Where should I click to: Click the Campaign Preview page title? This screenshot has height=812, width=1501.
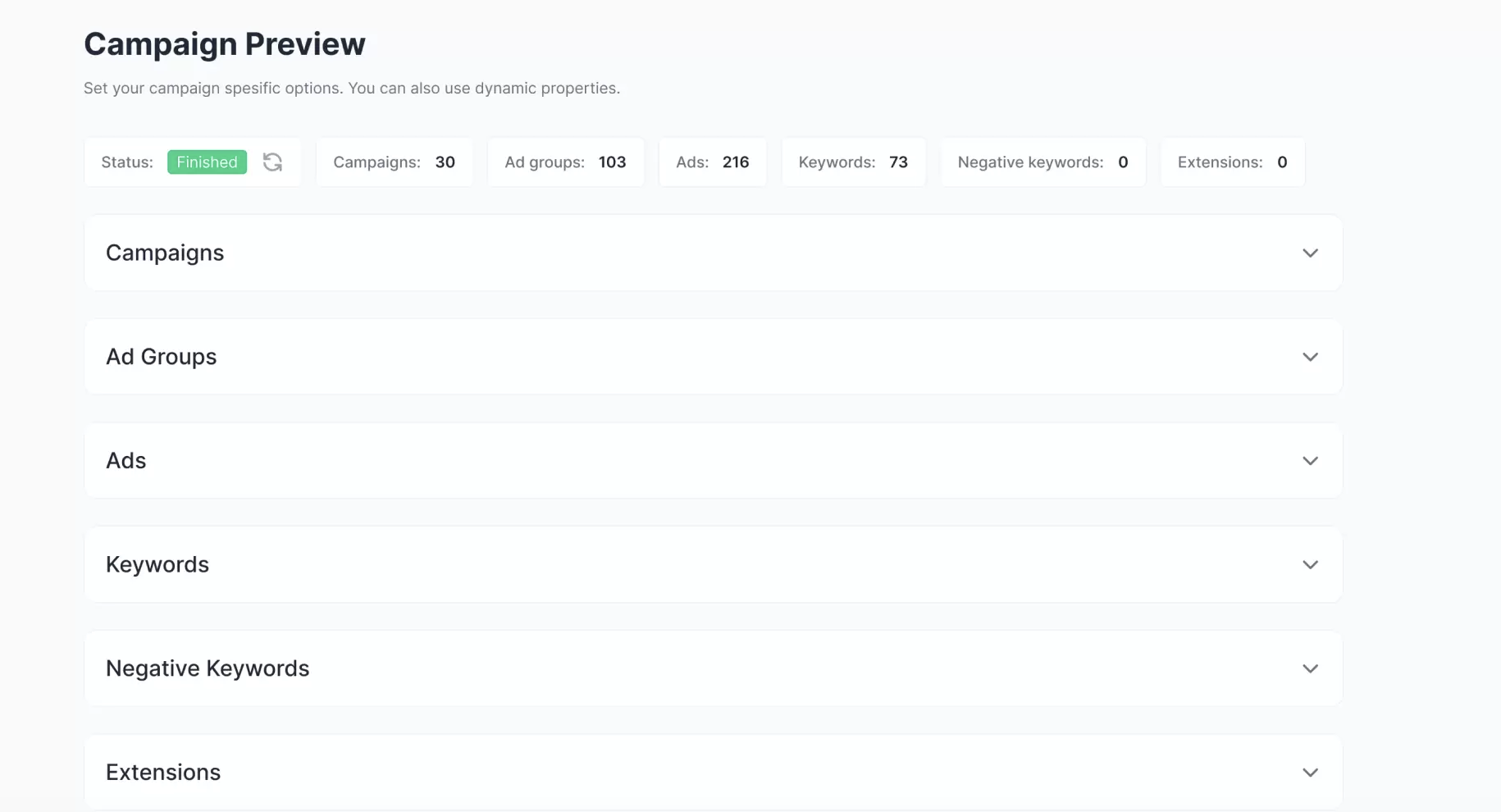tap(225, 44)
